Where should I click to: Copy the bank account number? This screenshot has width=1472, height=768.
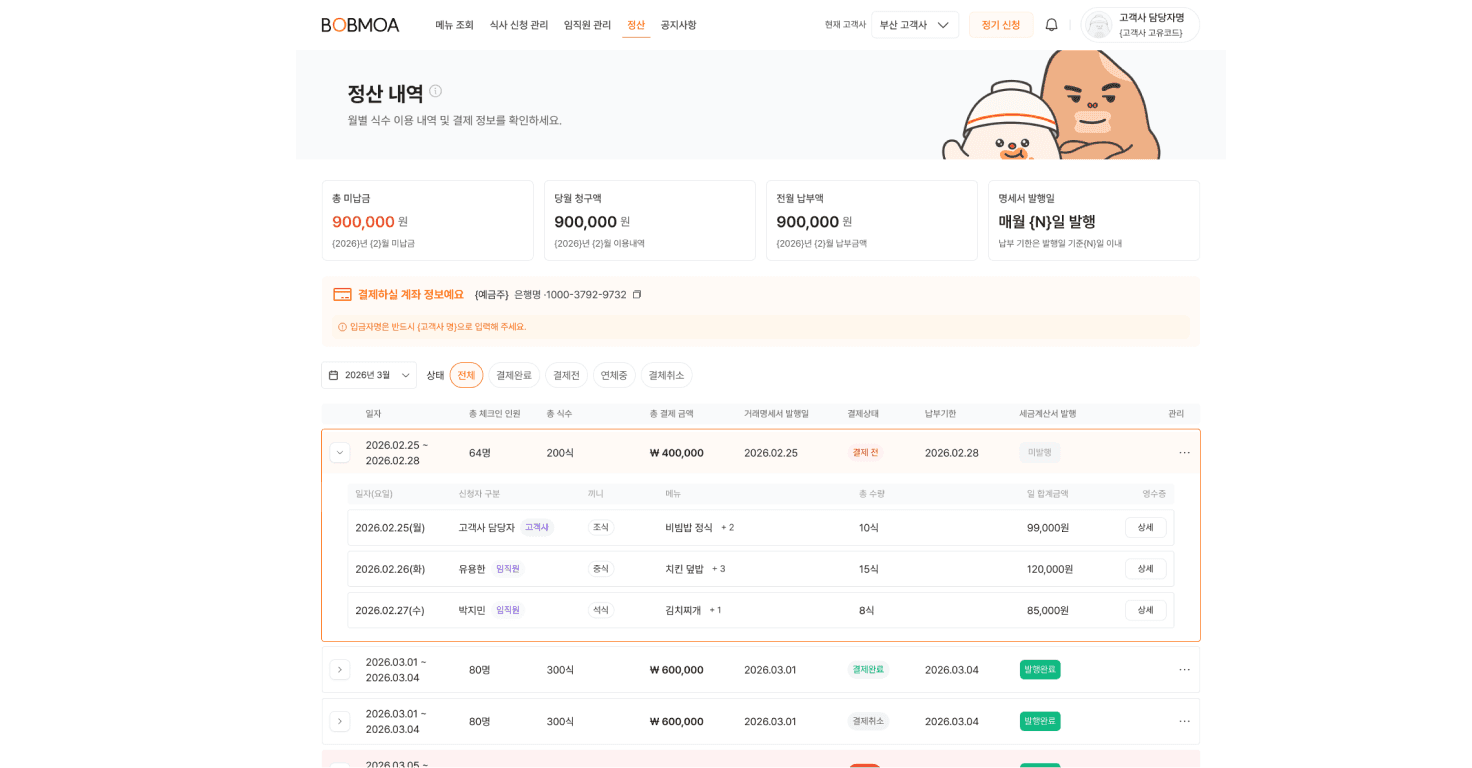point(637,295)
